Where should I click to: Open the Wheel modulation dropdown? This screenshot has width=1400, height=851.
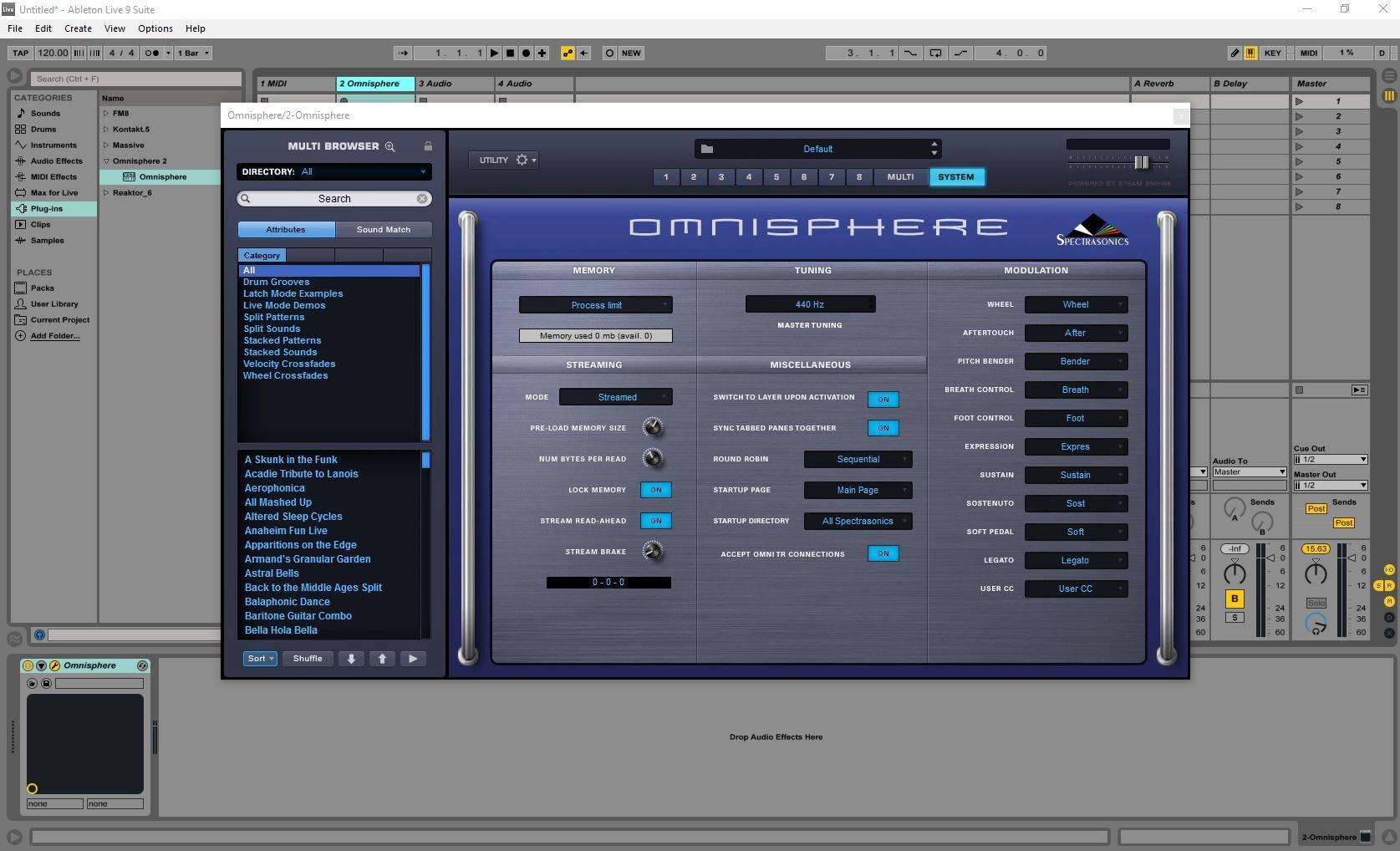click(x=1076, y=304)
